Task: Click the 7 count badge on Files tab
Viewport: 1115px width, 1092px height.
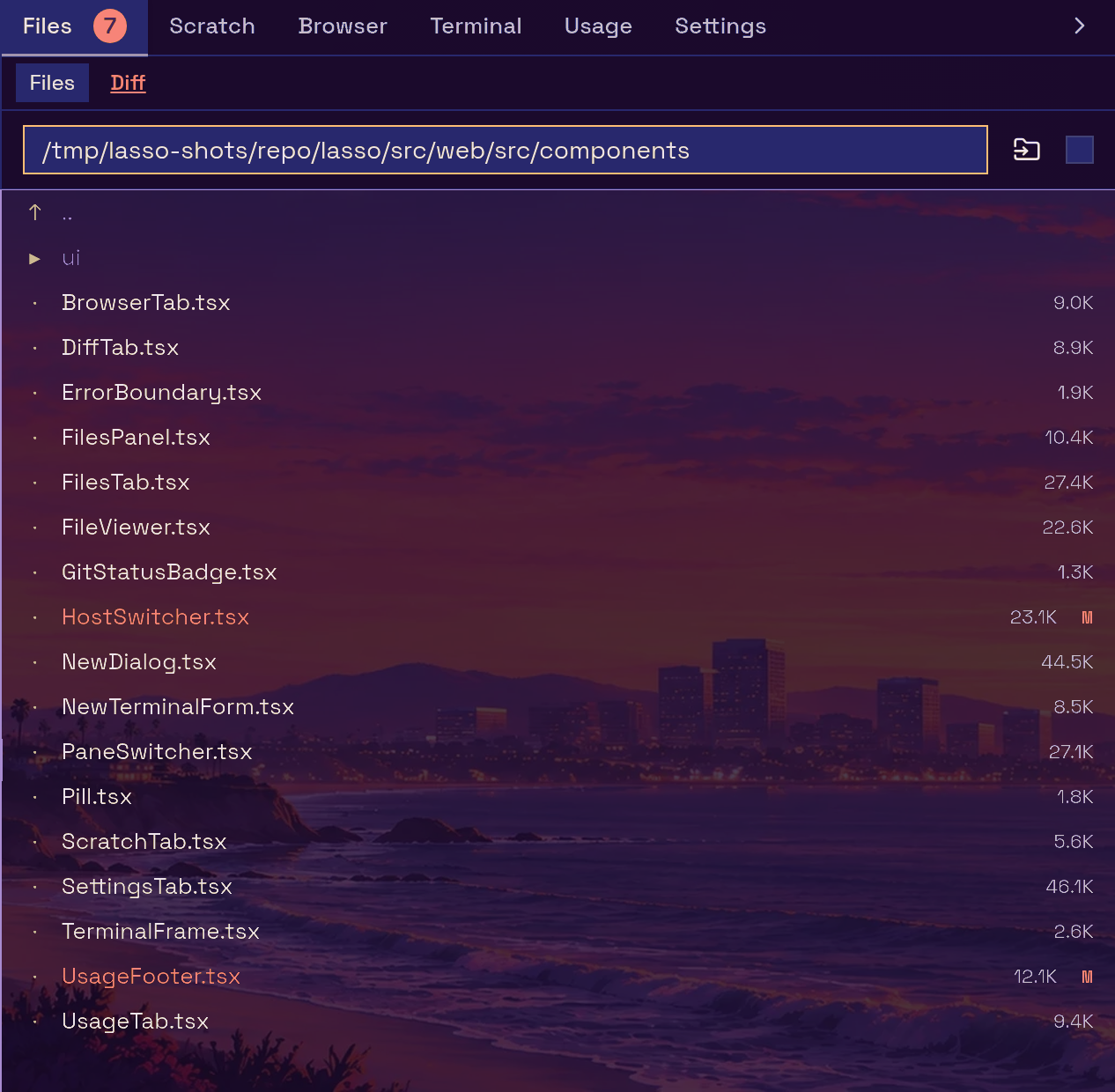Action: tap(110, 26)
